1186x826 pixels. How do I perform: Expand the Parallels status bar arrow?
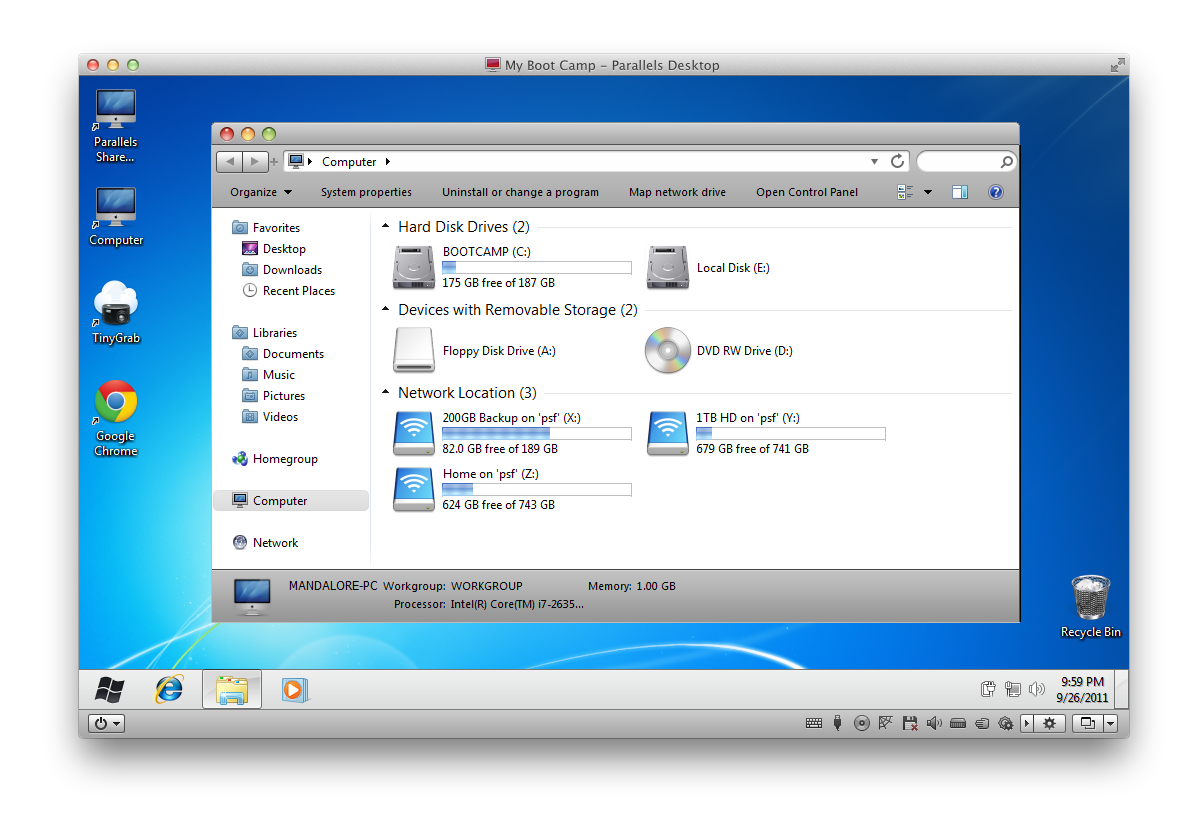tap(1026, 723)
